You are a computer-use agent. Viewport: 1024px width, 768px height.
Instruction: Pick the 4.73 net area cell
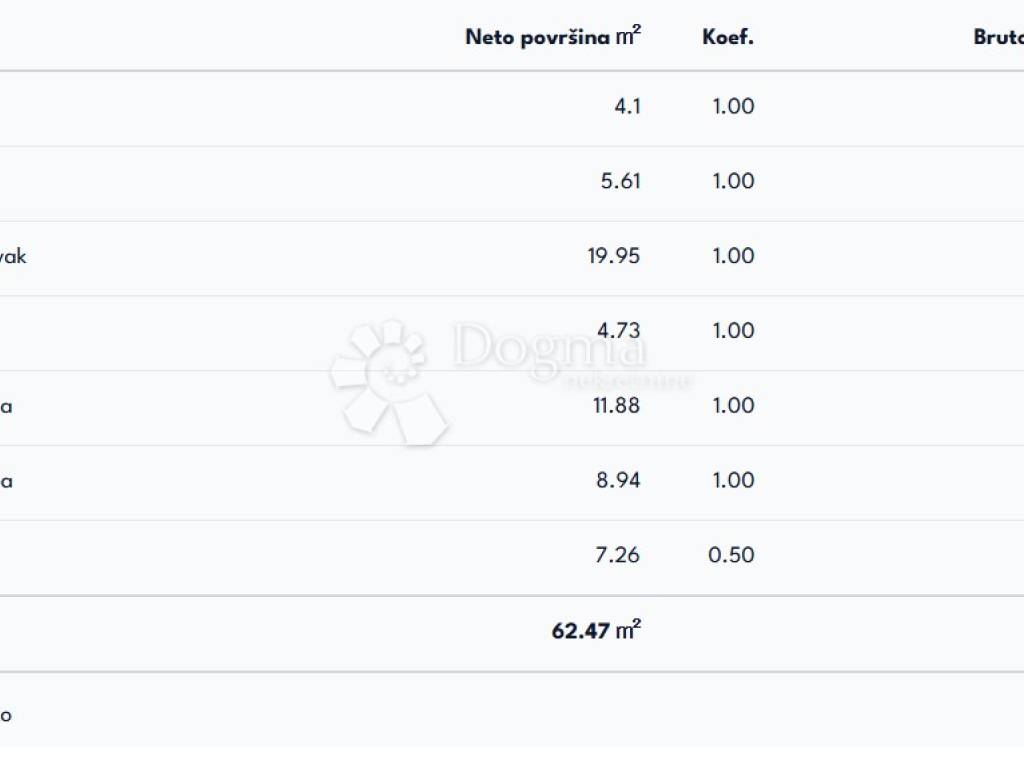(x=620, y=331)
